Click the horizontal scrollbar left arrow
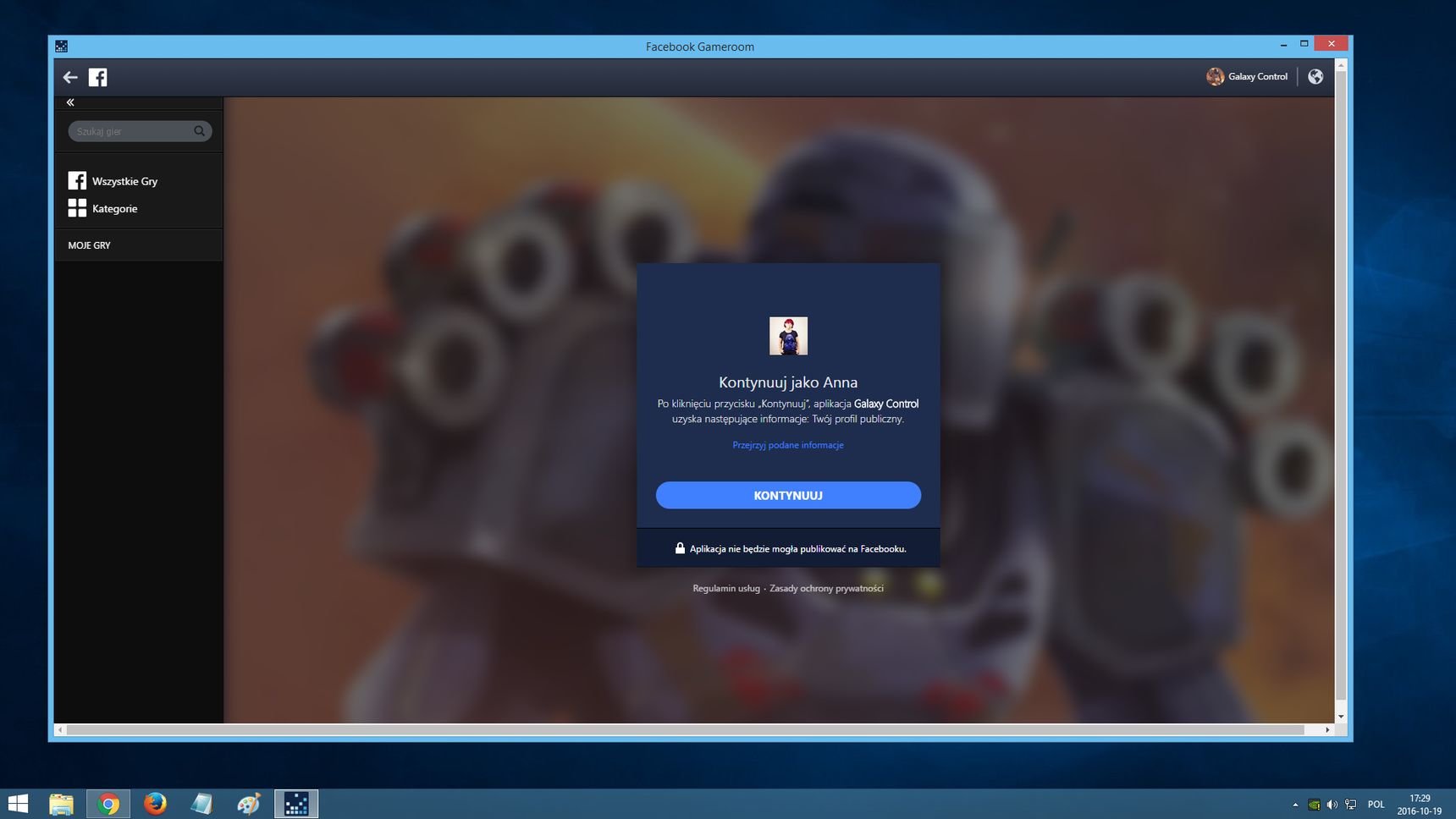Screen dimensions: 1456x819 [x=60, y=729]
